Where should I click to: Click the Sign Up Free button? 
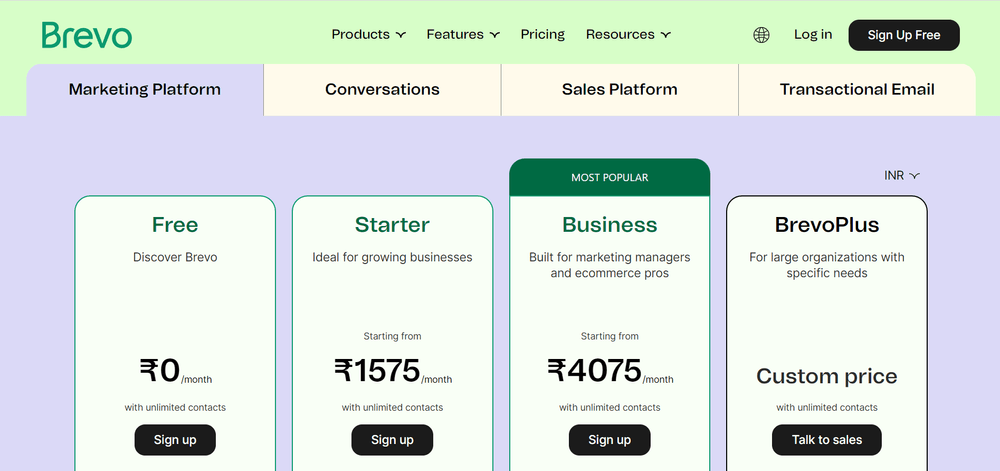coord(904,35)
